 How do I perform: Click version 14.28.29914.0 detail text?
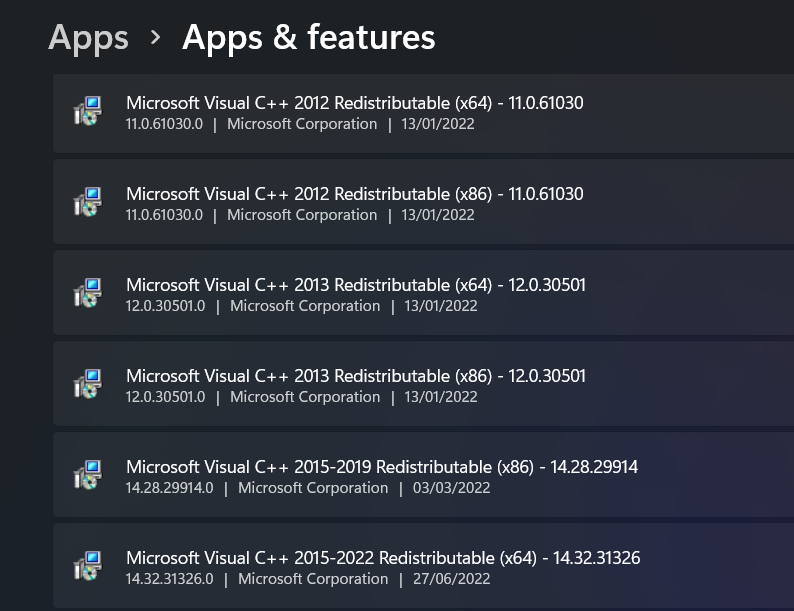tap(169, 488)
